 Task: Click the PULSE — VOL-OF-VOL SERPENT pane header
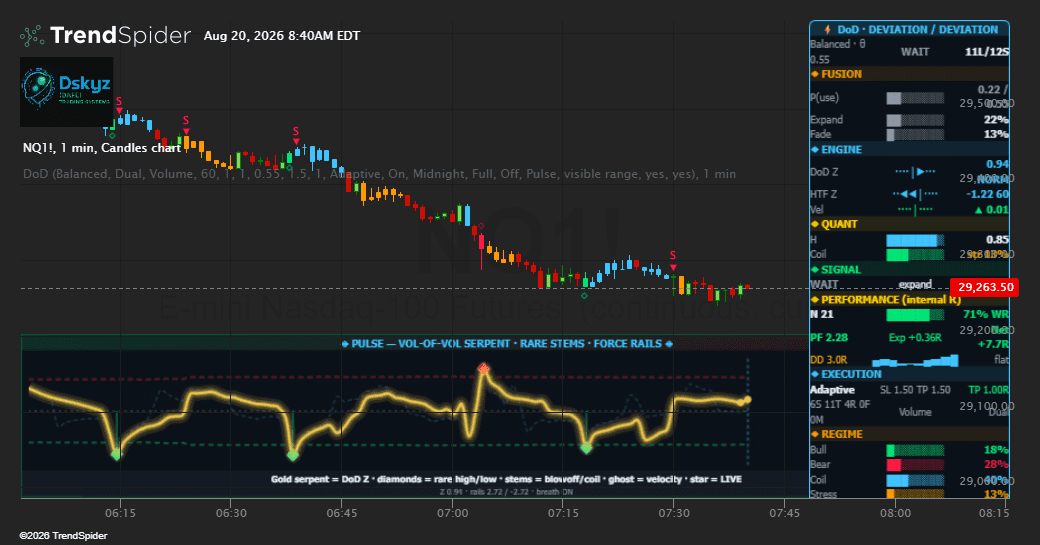coord(507,343)
